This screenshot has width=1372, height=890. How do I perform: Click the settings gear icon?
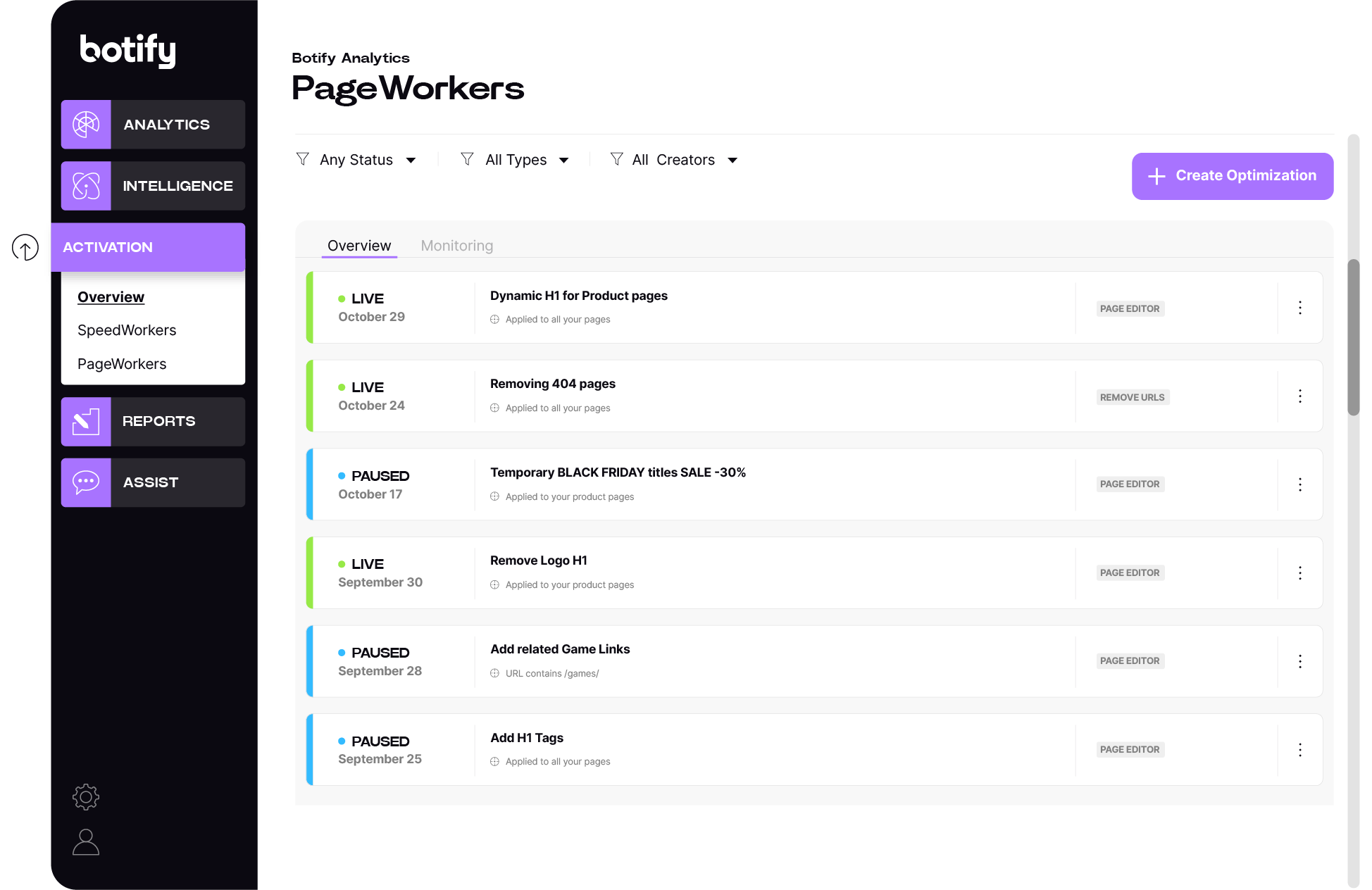(x=85, y=797)
